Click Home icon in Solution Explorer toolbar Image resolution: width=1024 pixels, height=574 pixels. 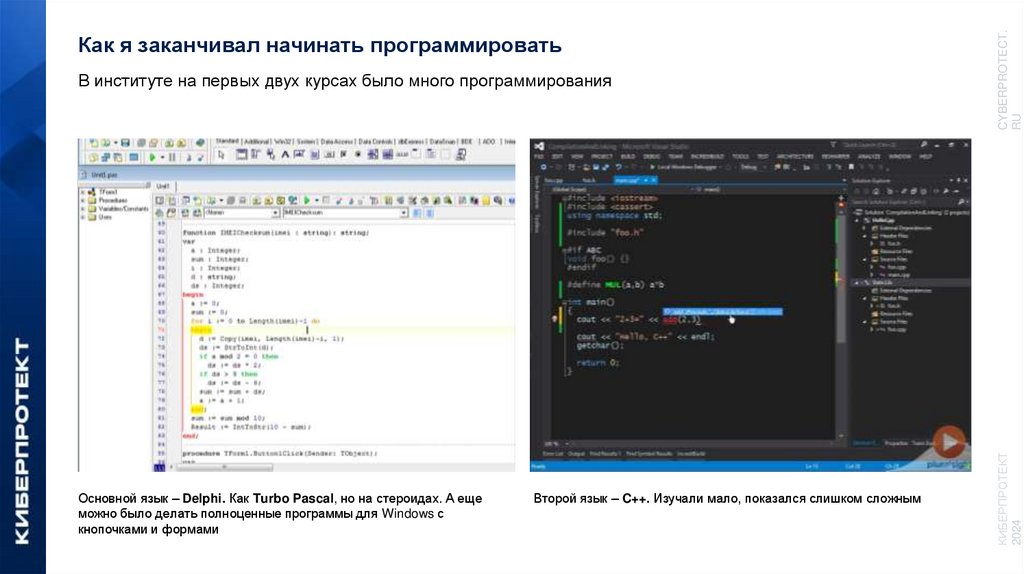[x=876, y=191]
